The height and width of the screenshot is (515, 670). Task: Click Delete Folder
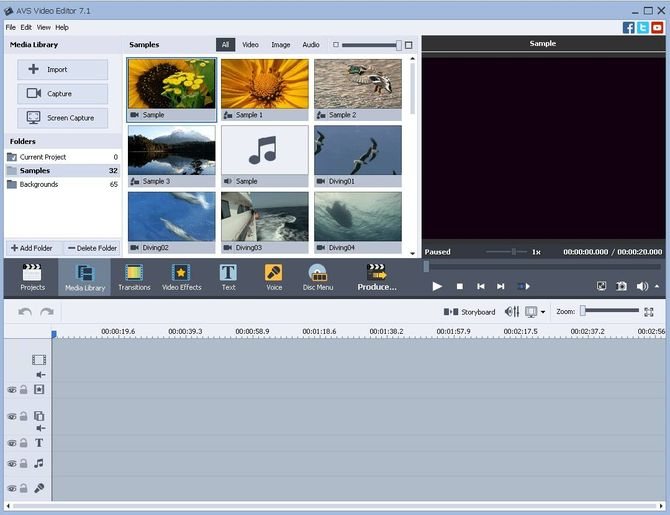[x=92, y=248]
